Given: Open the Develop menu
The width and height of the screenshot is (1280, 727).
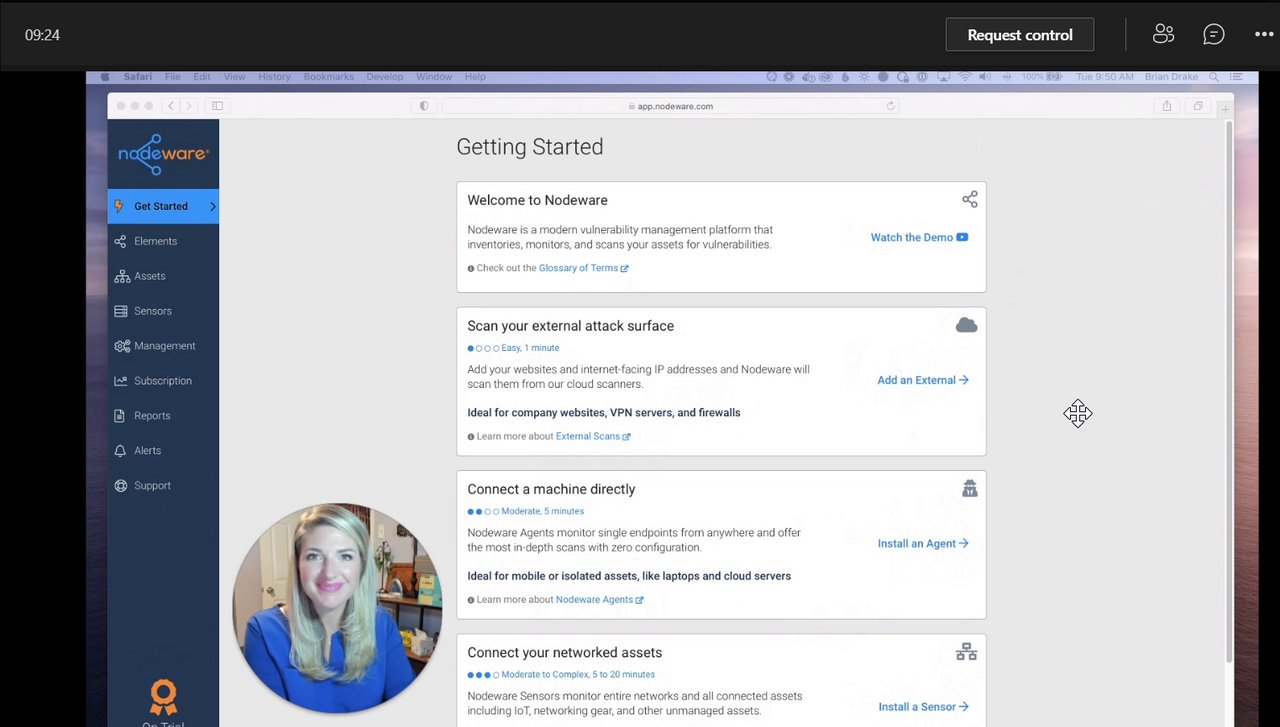Looking at the screenshot, I should pyautogui.click(x=385, y=77).
